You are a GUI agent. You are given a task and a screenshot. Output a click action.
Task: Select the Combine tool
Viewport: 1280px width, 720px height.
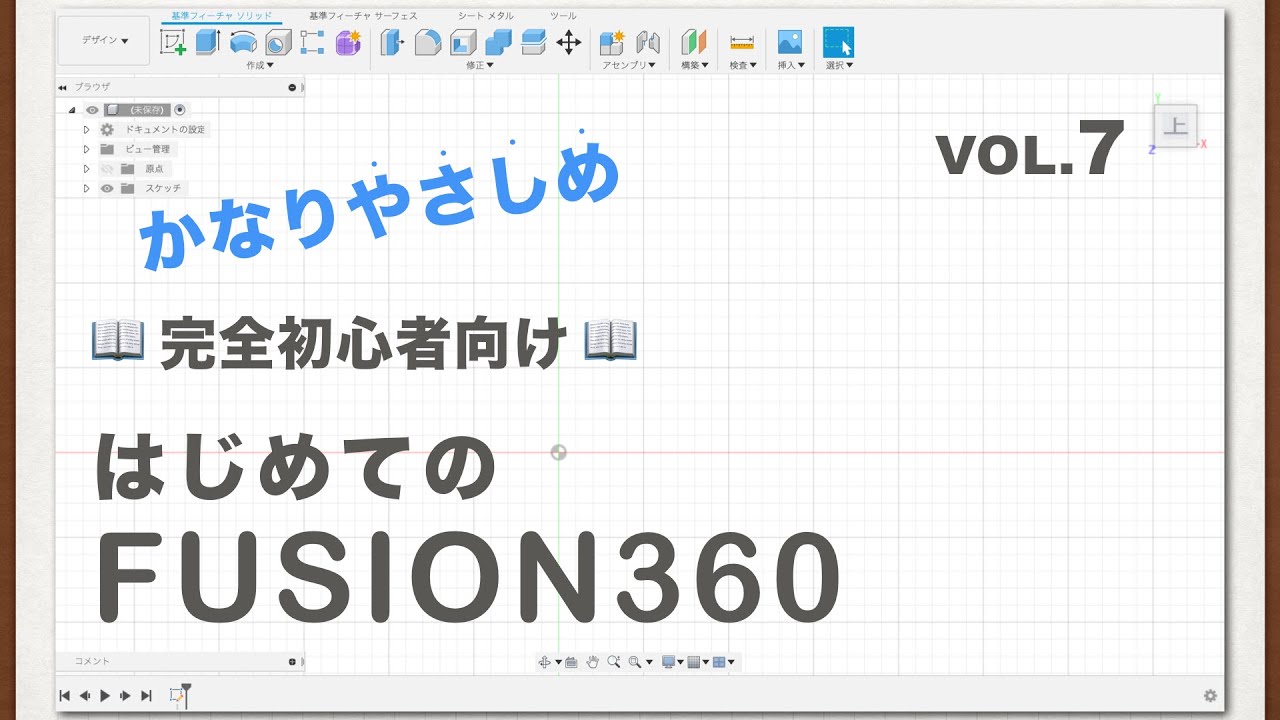point(498,42)
